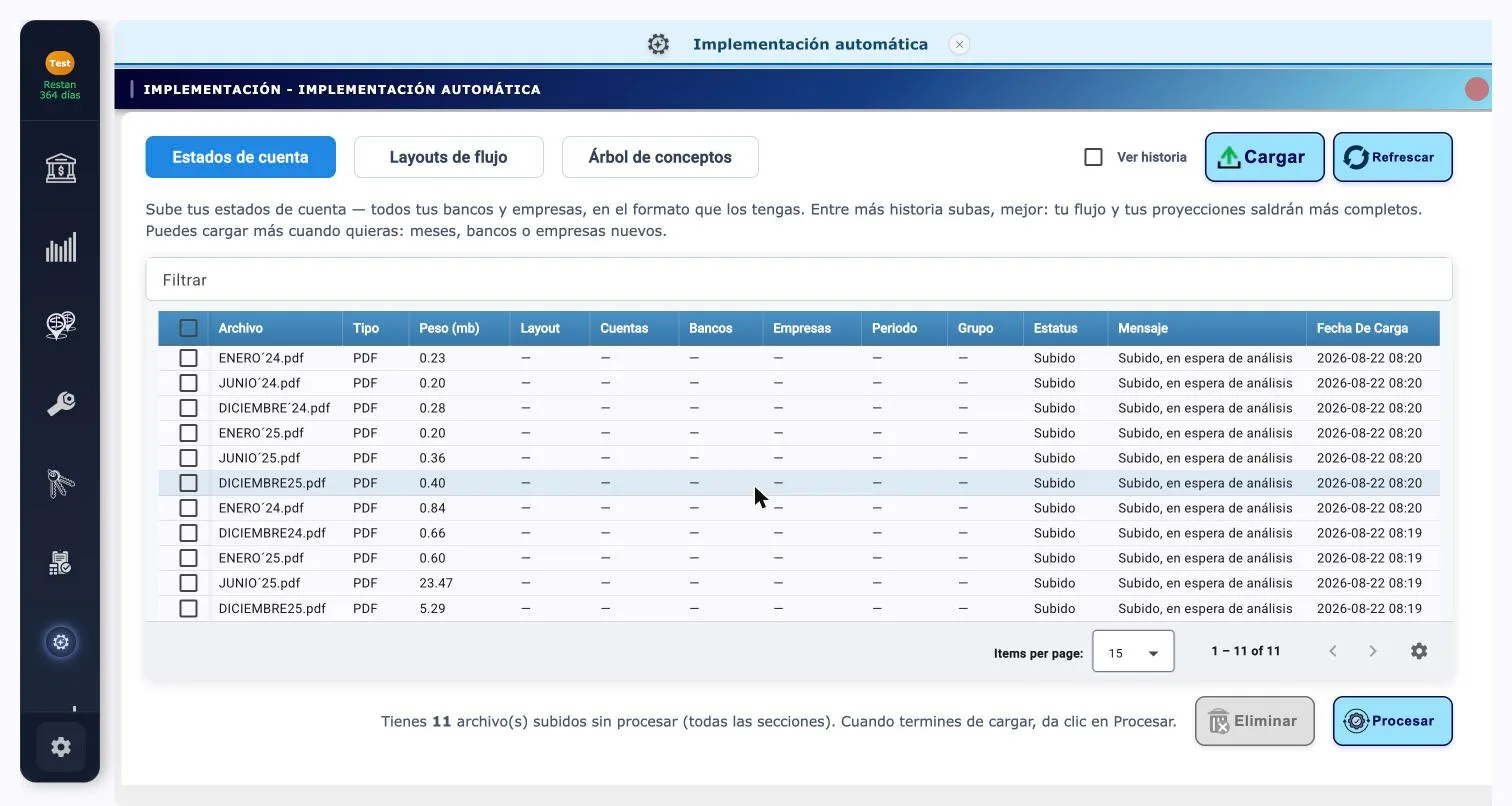Check the ENERO´24.pdf 0.23 mb row checkbox

pos(188,358)
